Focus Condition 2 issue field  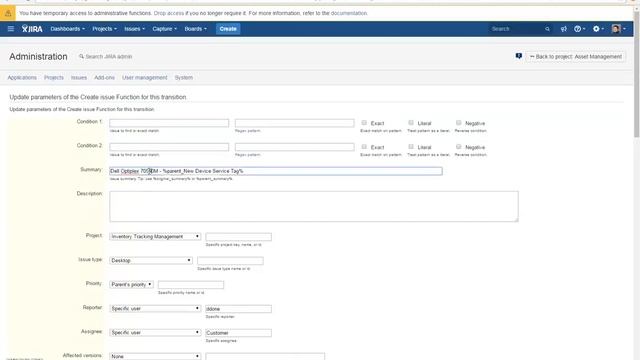point(169,147)
